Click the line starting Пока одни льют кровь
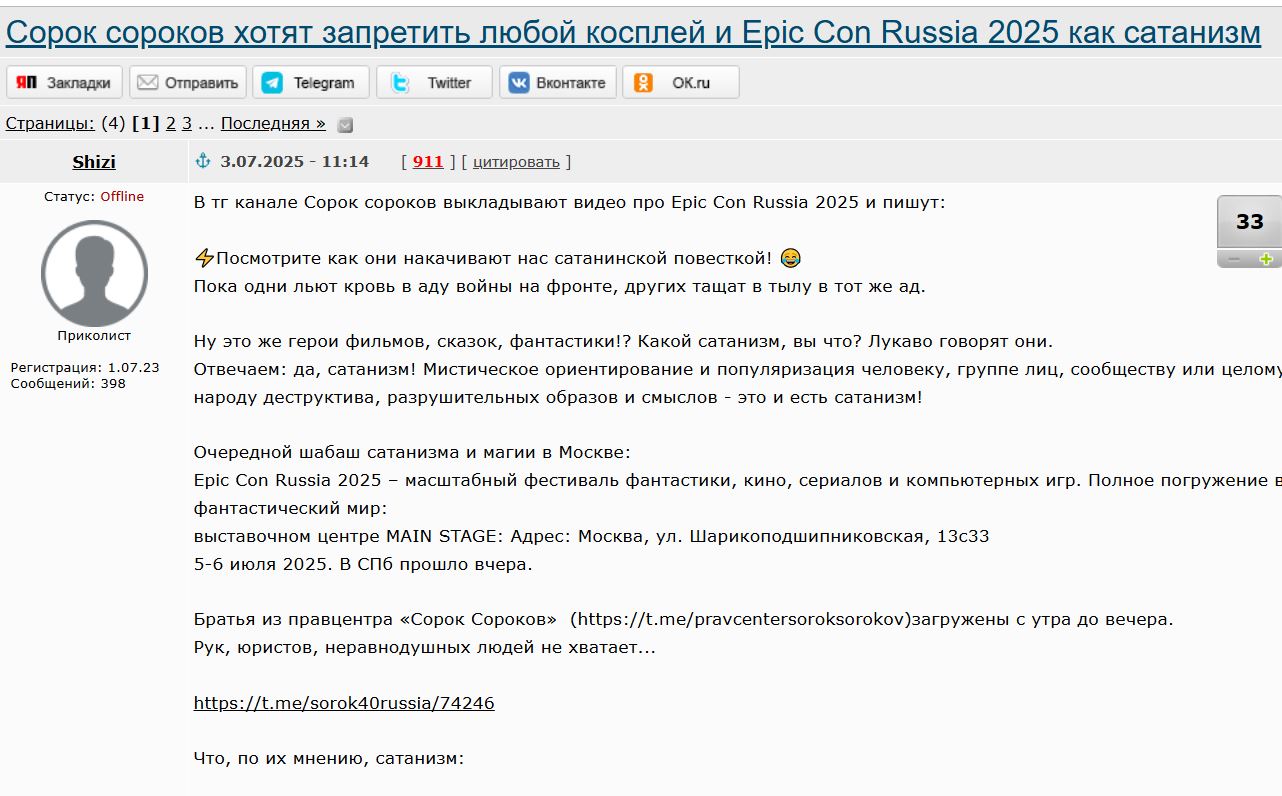Screen dimensions: 1282x796 click(x=560, y=287)
